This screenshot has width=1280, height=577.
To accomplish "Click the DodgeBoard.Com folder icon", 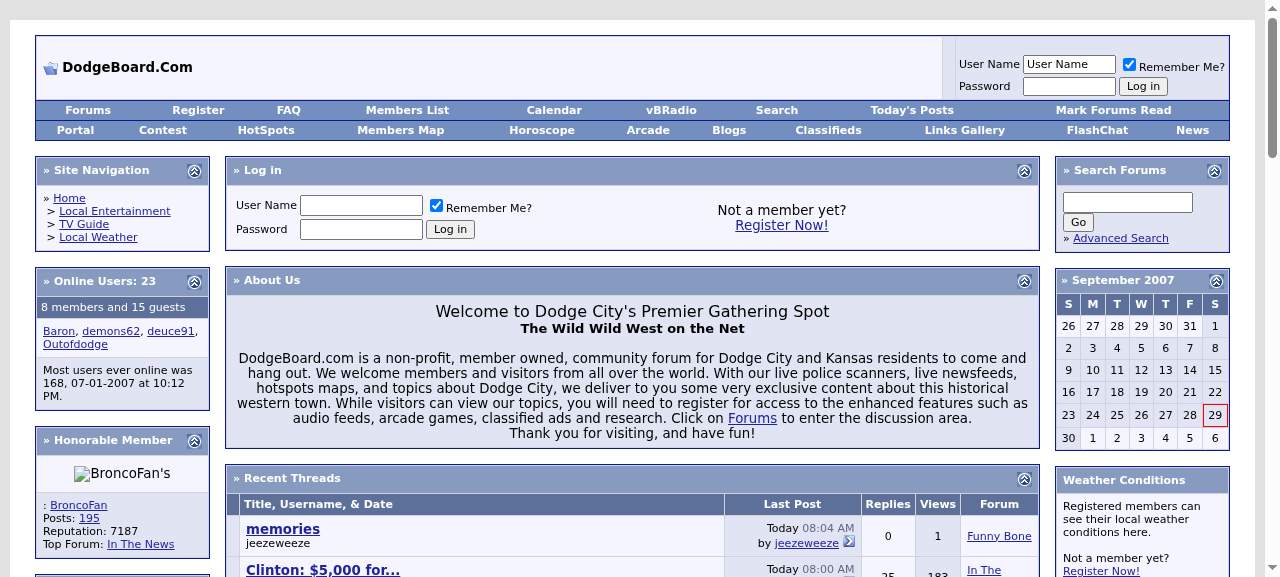I will click(x=50, y=68).
